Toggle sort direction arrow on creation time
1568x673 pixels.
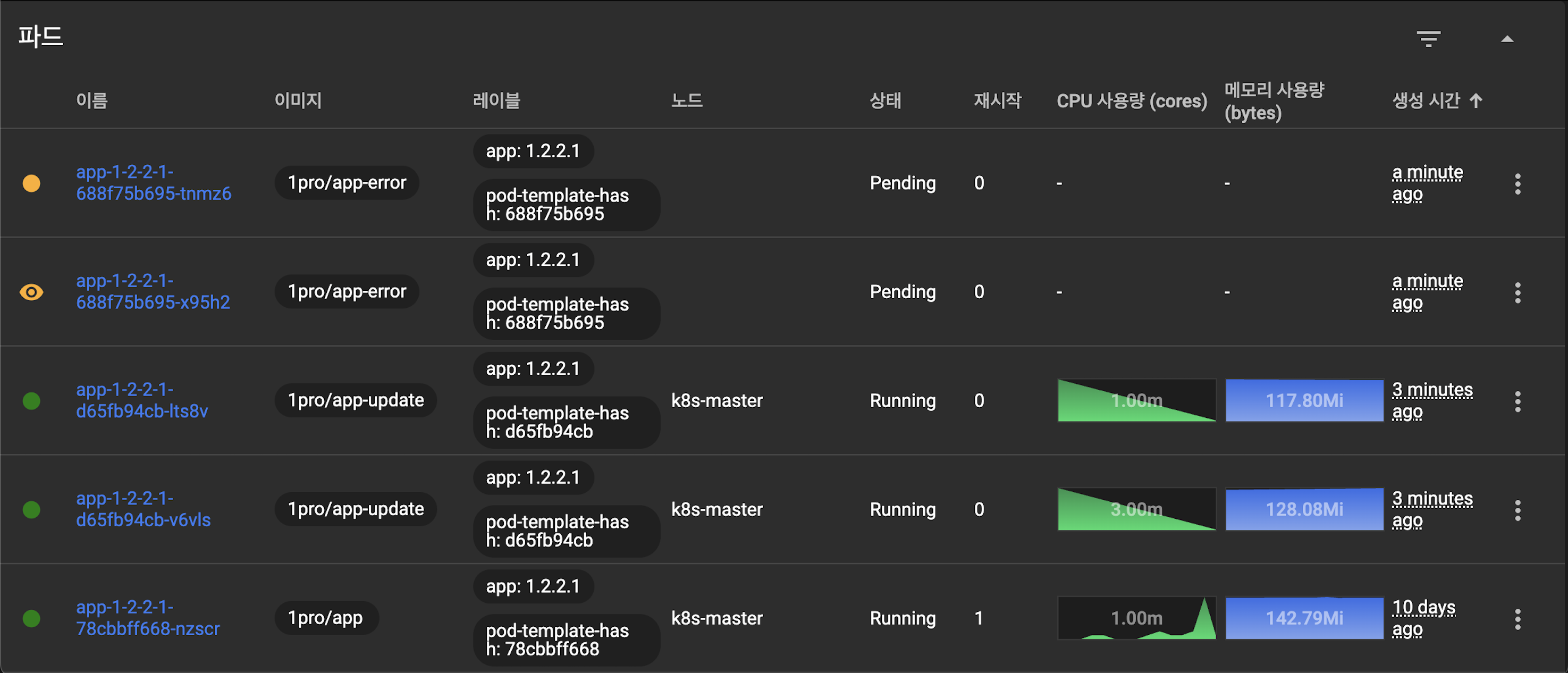pyautogui.click(x=1476, y=100)
